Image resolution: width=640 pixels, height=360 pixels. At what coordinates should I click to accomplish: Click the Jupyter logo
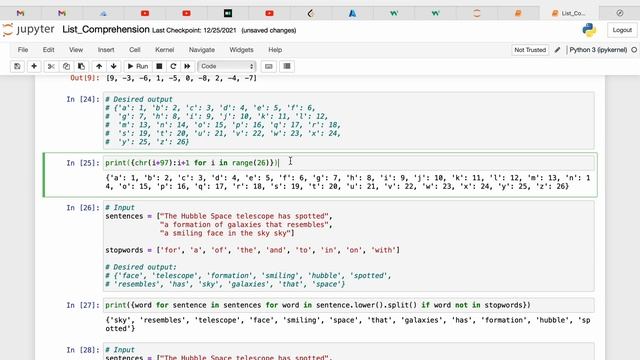pos(29,30)
